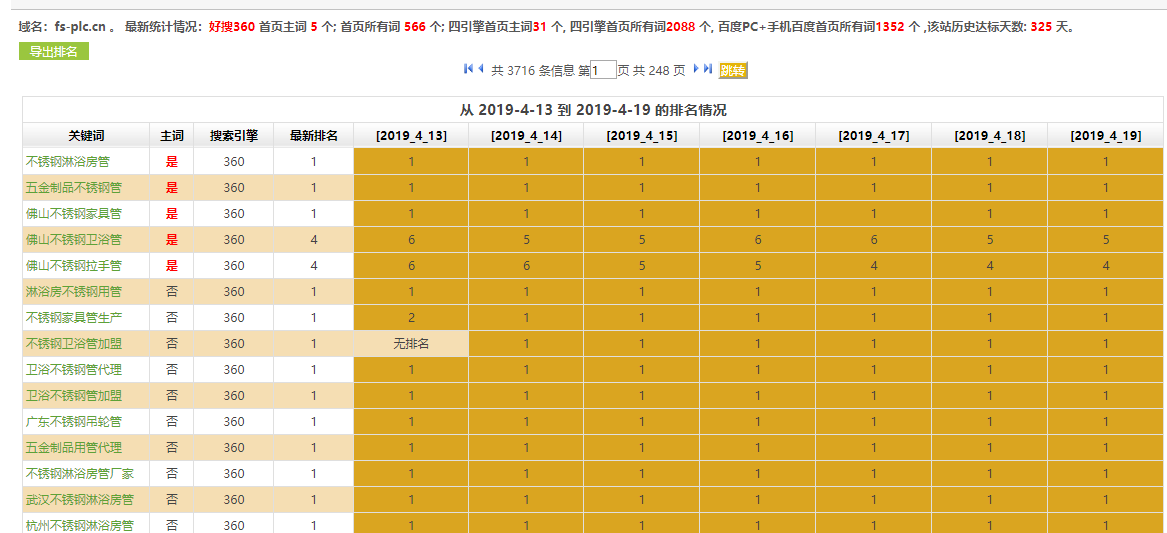Go to the first page of results
Image resolution: width=1167 pixels, height=533 pixels.
(468, 69)
